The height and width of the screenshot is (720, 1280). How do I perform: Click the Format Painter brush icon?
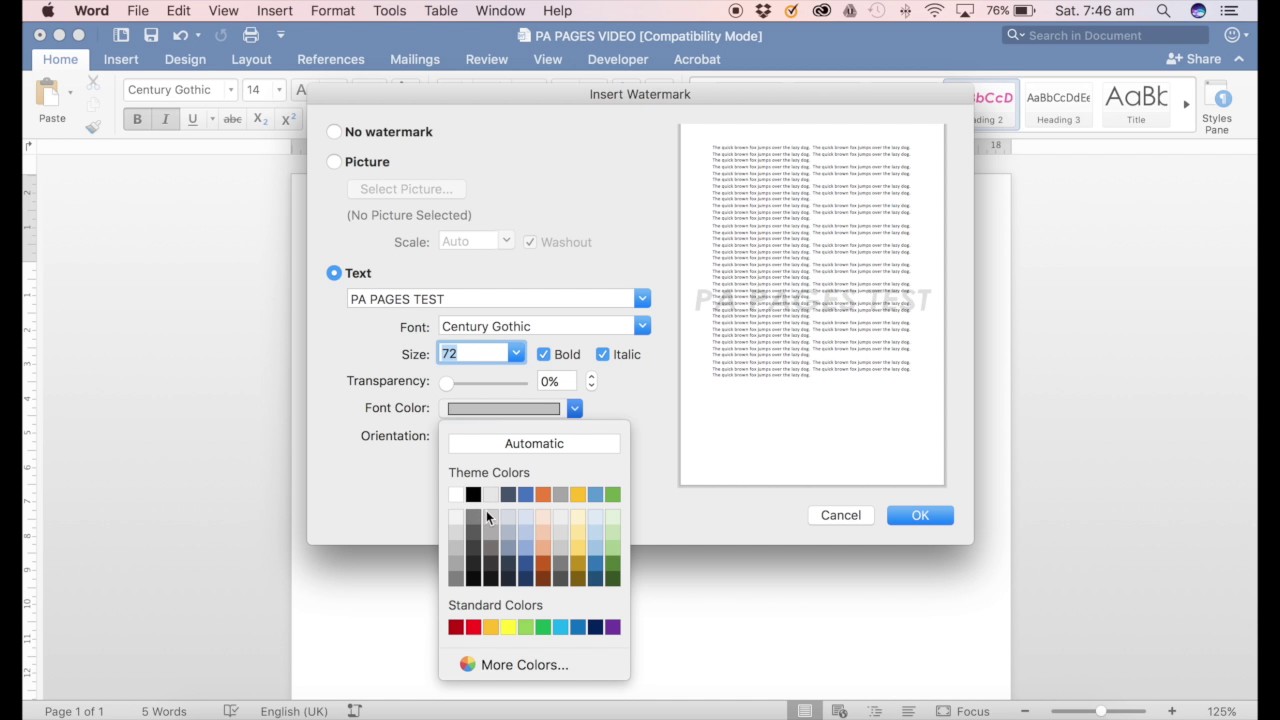(x=93, y=127)
